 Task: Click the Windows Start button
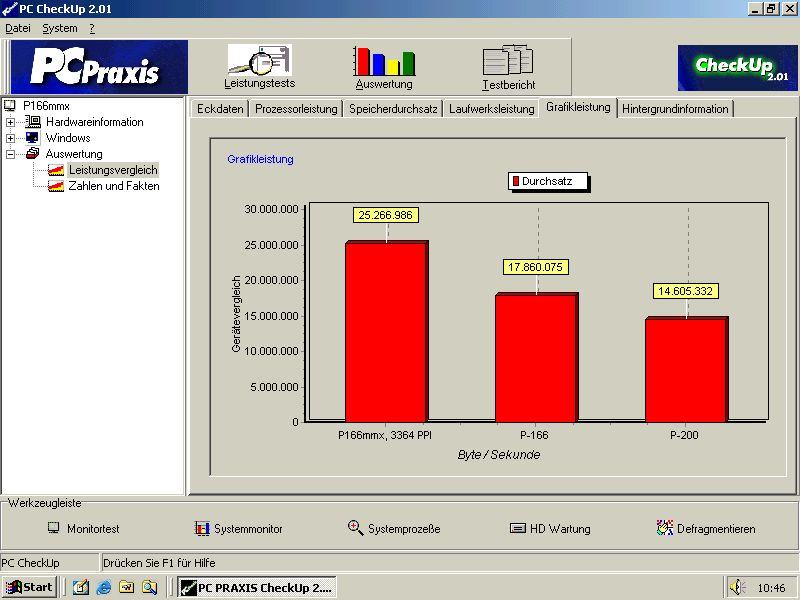point(29,587)
